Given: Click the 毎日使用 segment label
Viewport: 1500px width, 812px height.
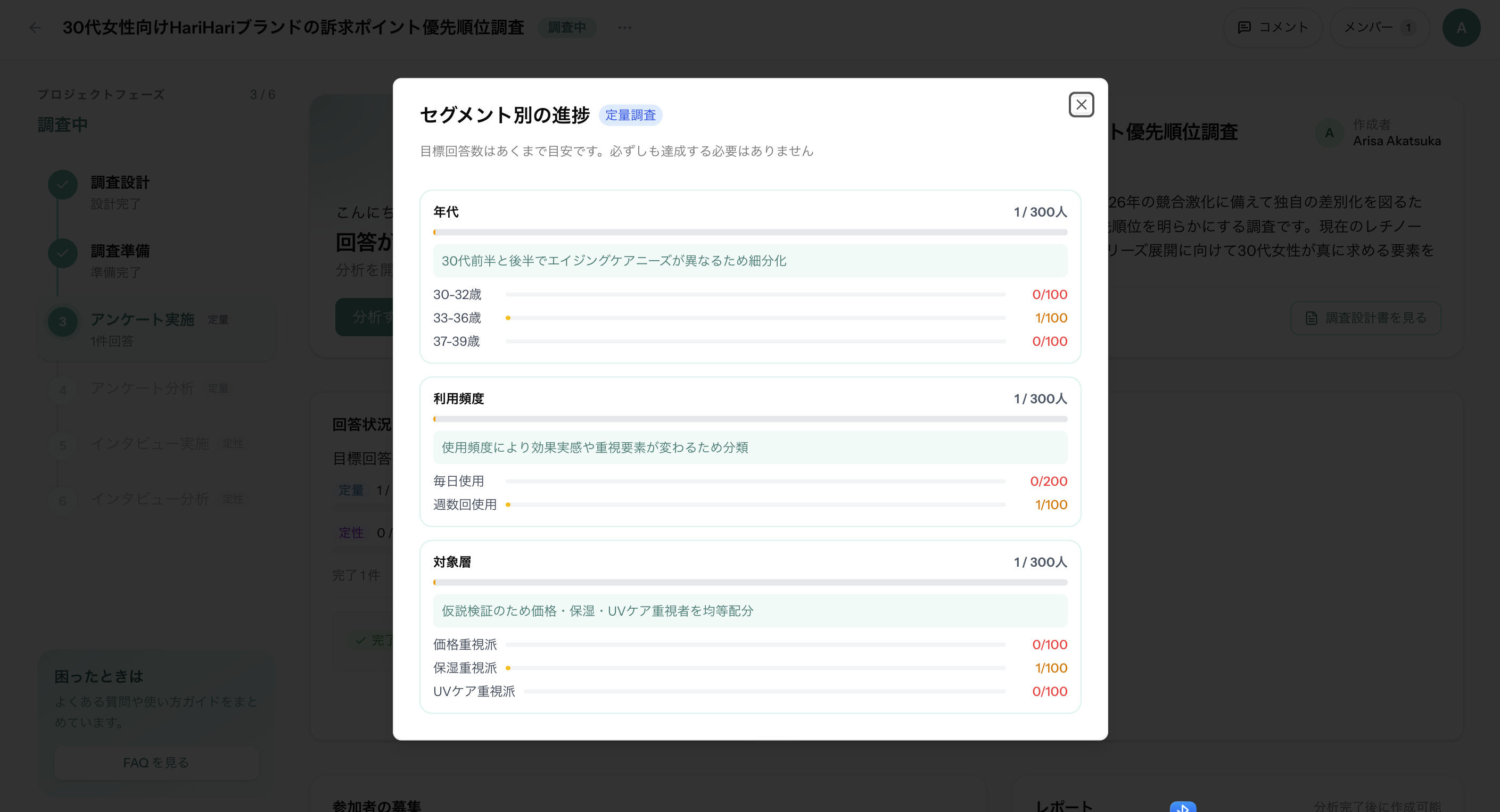Looking at the screenshot, I should pos(458,482).
